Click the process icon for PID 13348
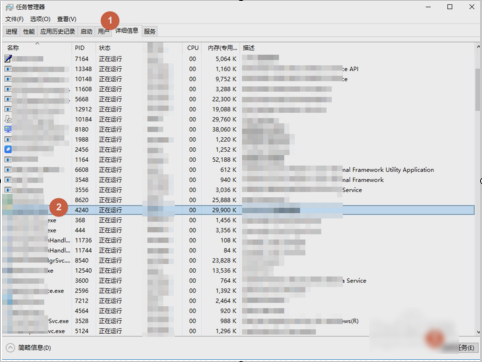Screen dimensions: 482x362 (8, 69)
